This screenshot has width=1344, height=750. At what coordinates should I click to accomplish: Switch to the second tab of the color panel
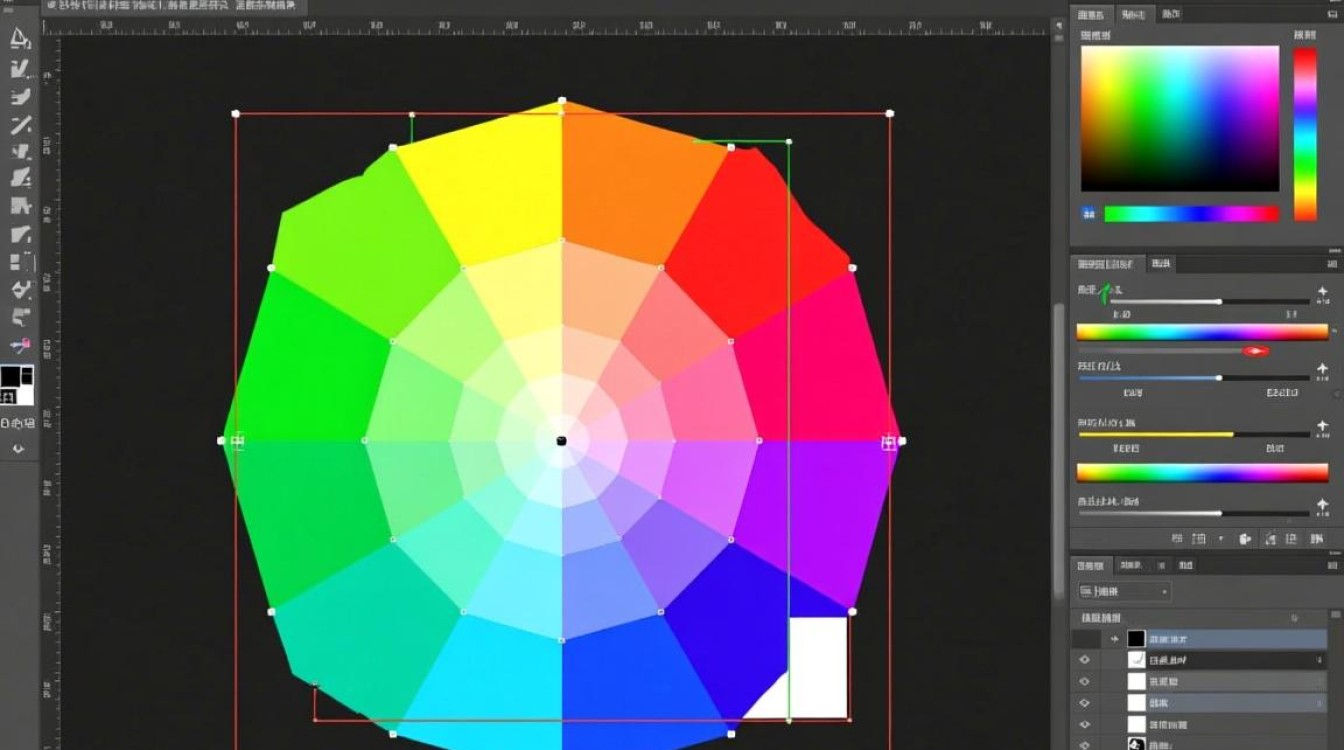pos(1133,14)
